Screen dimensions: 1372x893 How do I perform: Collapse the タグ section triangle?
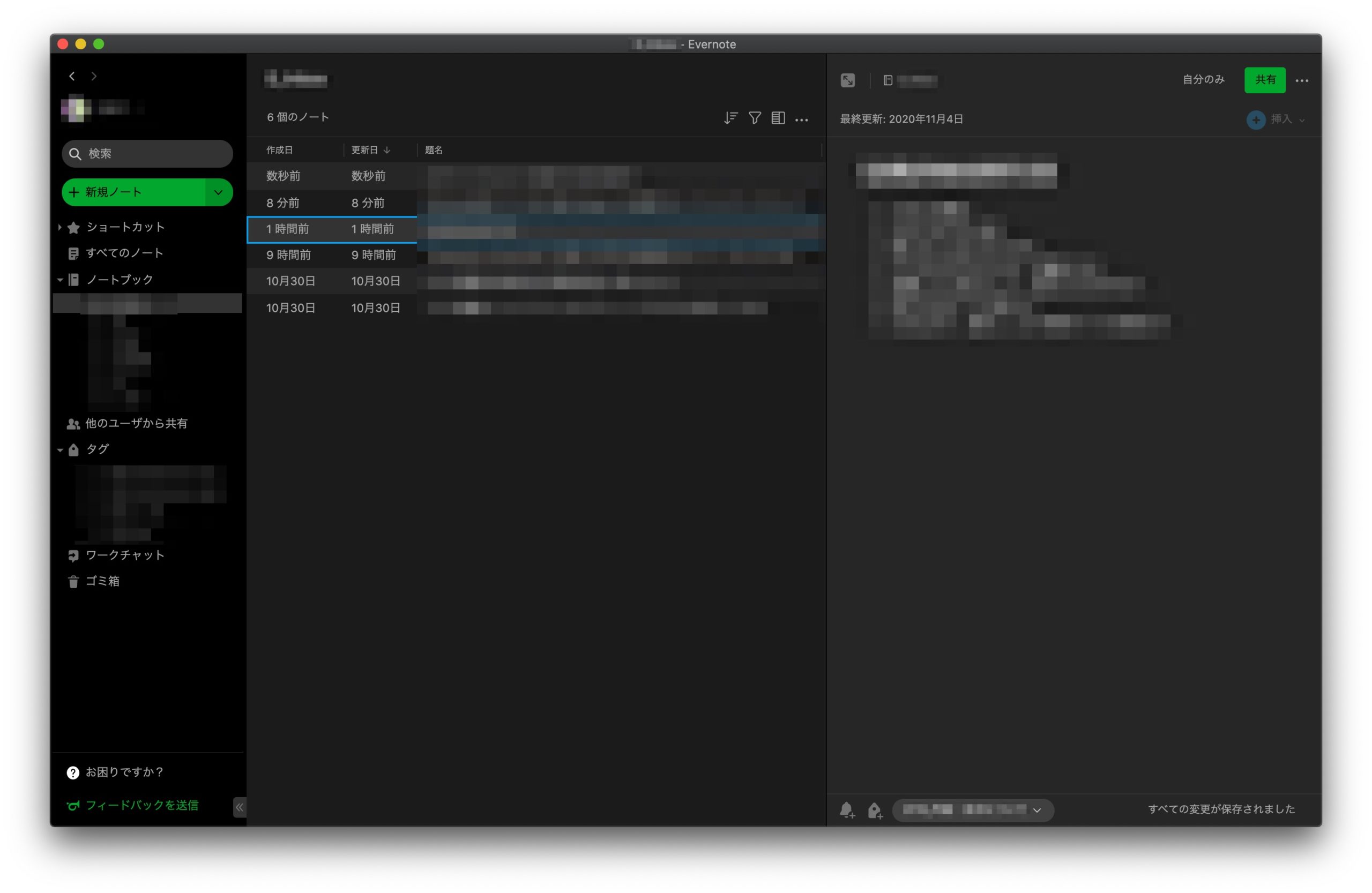[x=60, y=450]
